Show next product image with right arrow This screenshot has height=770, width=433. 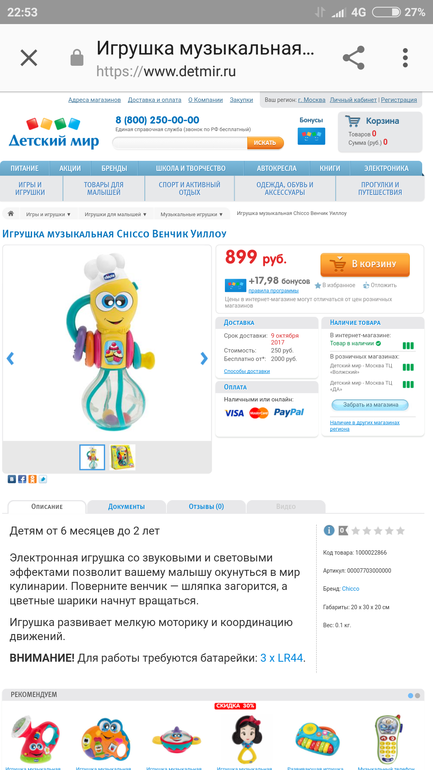coord(204,358)
